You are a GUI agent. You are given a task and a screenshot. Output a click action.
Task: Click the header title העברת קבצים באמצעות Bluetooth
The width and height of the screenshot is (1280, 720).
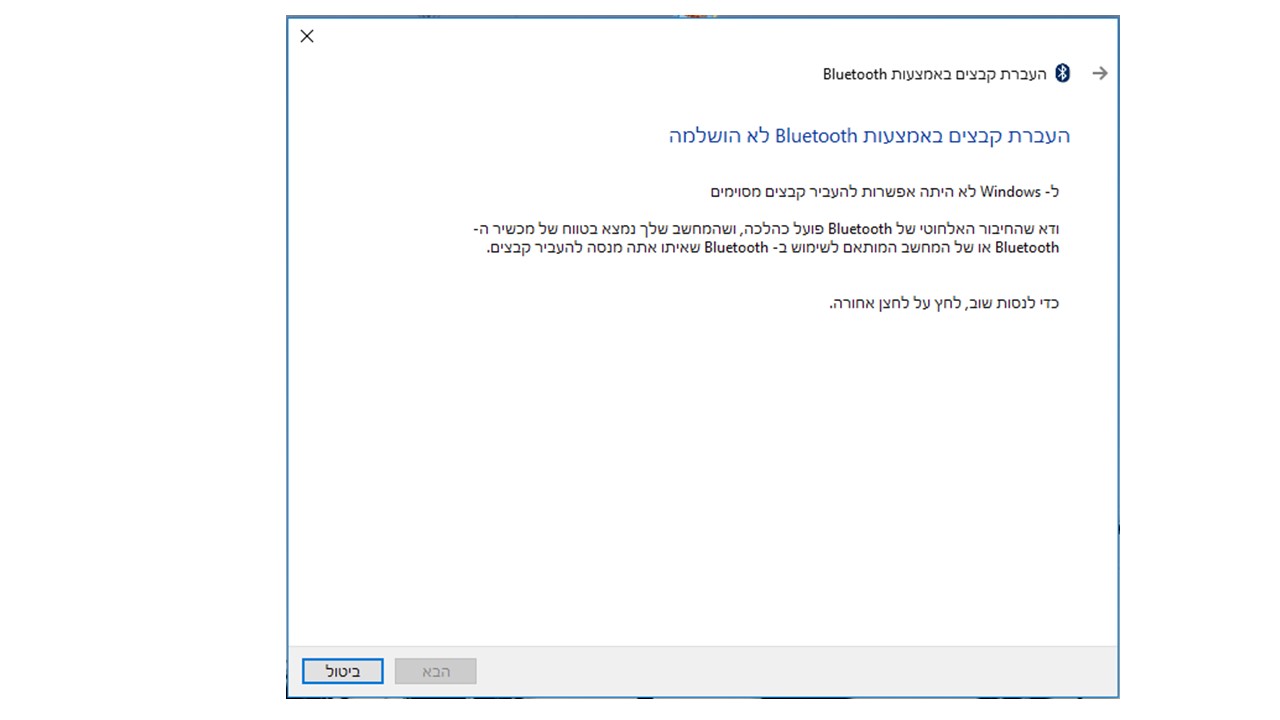click(934, 74)
